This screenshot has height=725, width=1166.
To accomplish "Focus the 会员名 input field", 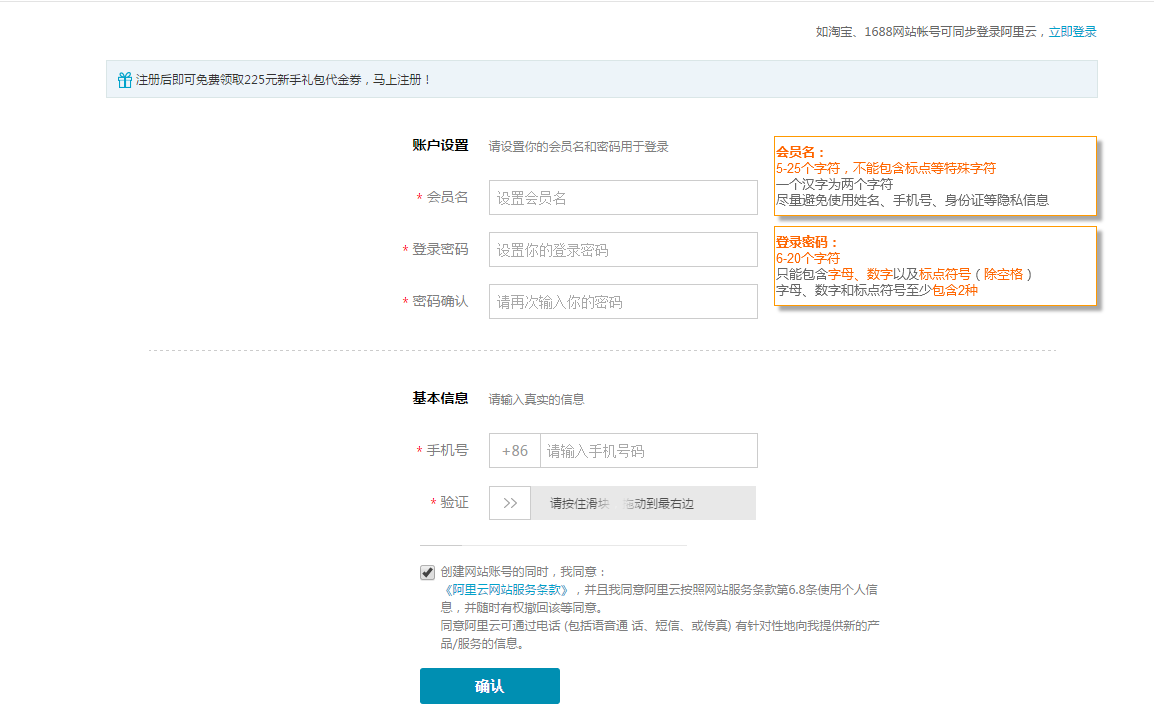I will [x=623, y=198].
